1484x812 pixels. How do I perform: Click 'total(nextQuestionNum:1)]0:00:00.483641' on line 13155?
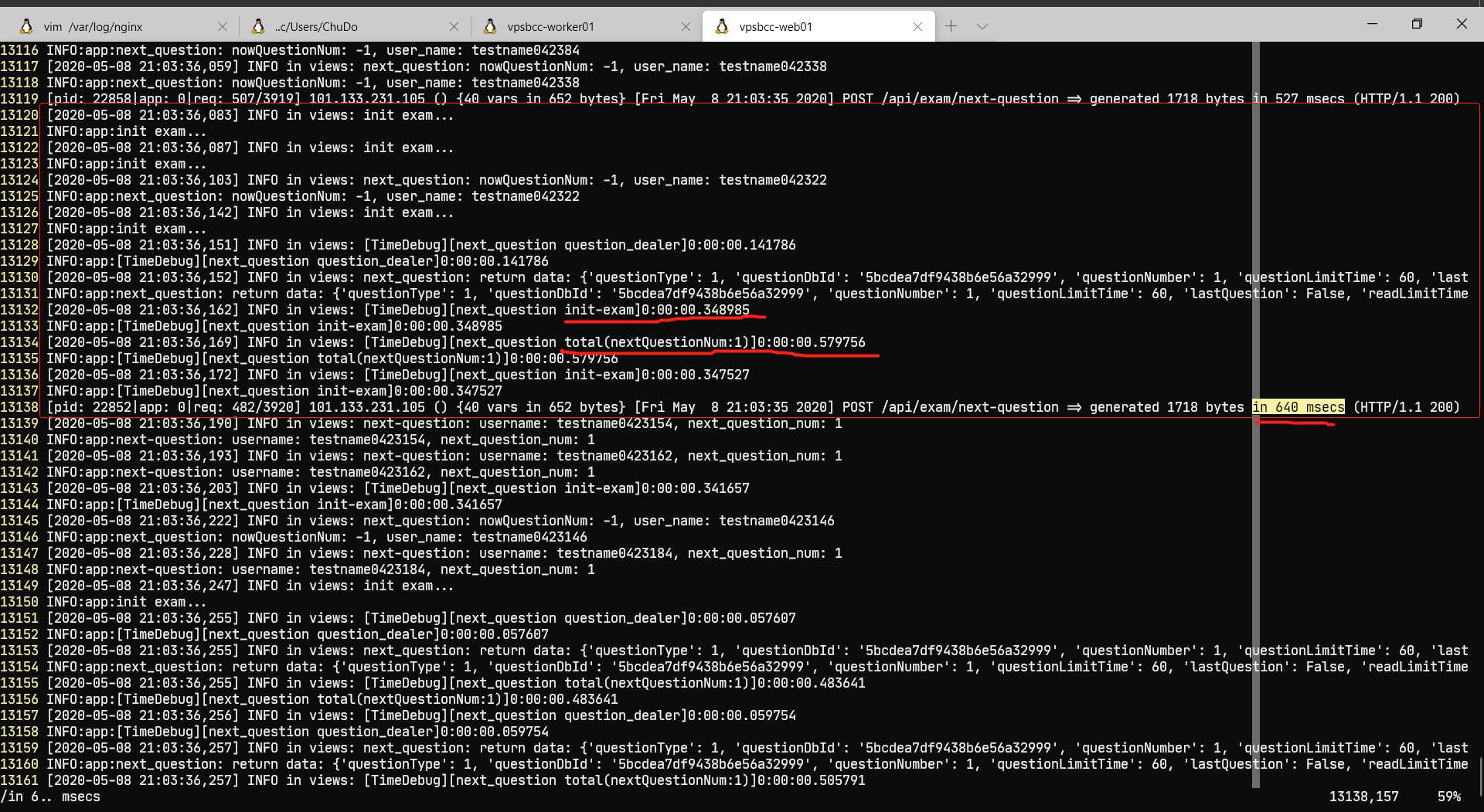(x=715, y=683)
